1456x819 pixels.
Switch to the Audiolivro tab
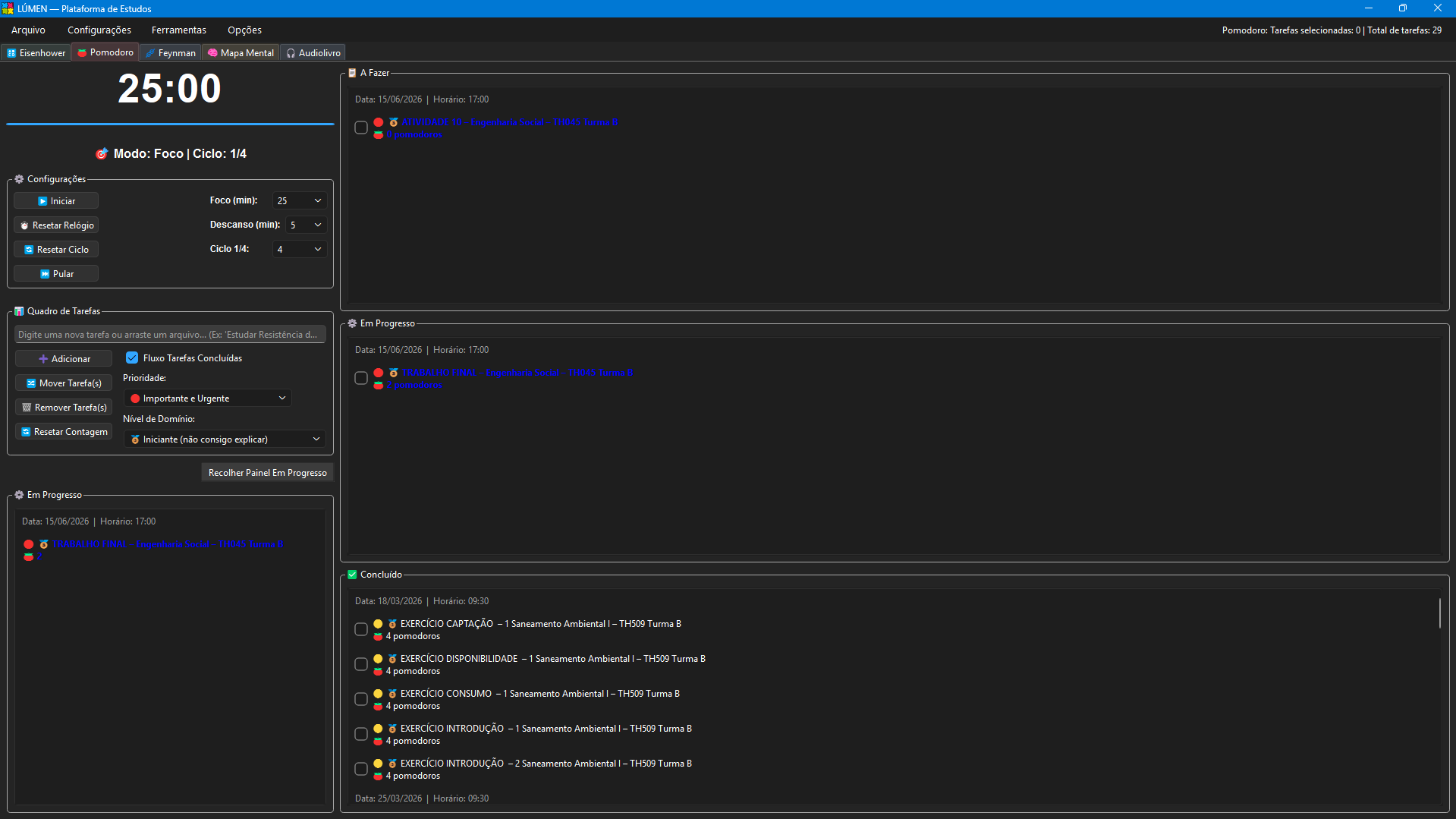[x=313, y=53]
